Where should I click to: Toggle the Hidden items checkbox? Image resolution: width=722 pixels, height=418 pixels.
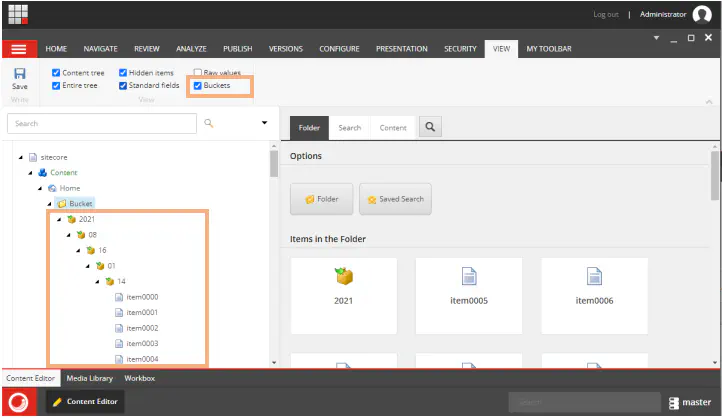(123, 73)
